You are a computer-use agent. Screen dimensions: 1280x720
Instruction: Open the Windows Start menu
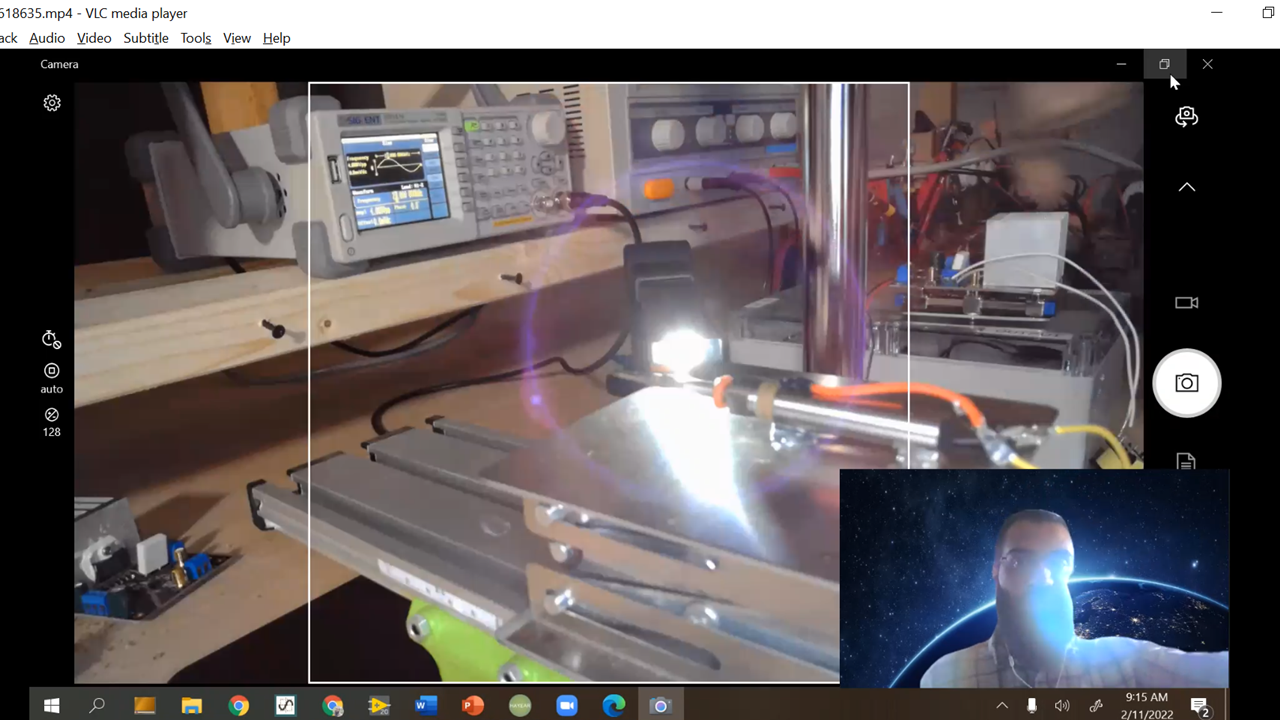52,706
